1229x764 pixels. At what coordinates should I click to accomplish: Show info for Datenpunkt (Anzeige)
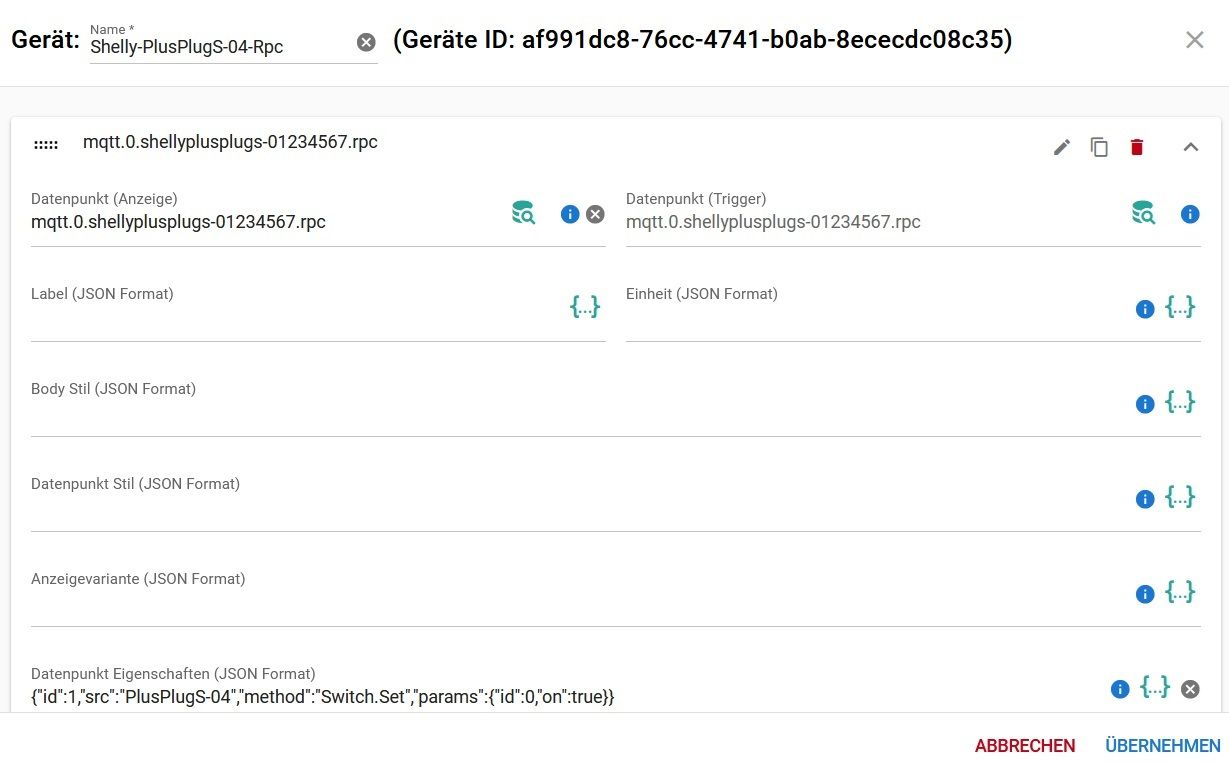coord(570,214)
